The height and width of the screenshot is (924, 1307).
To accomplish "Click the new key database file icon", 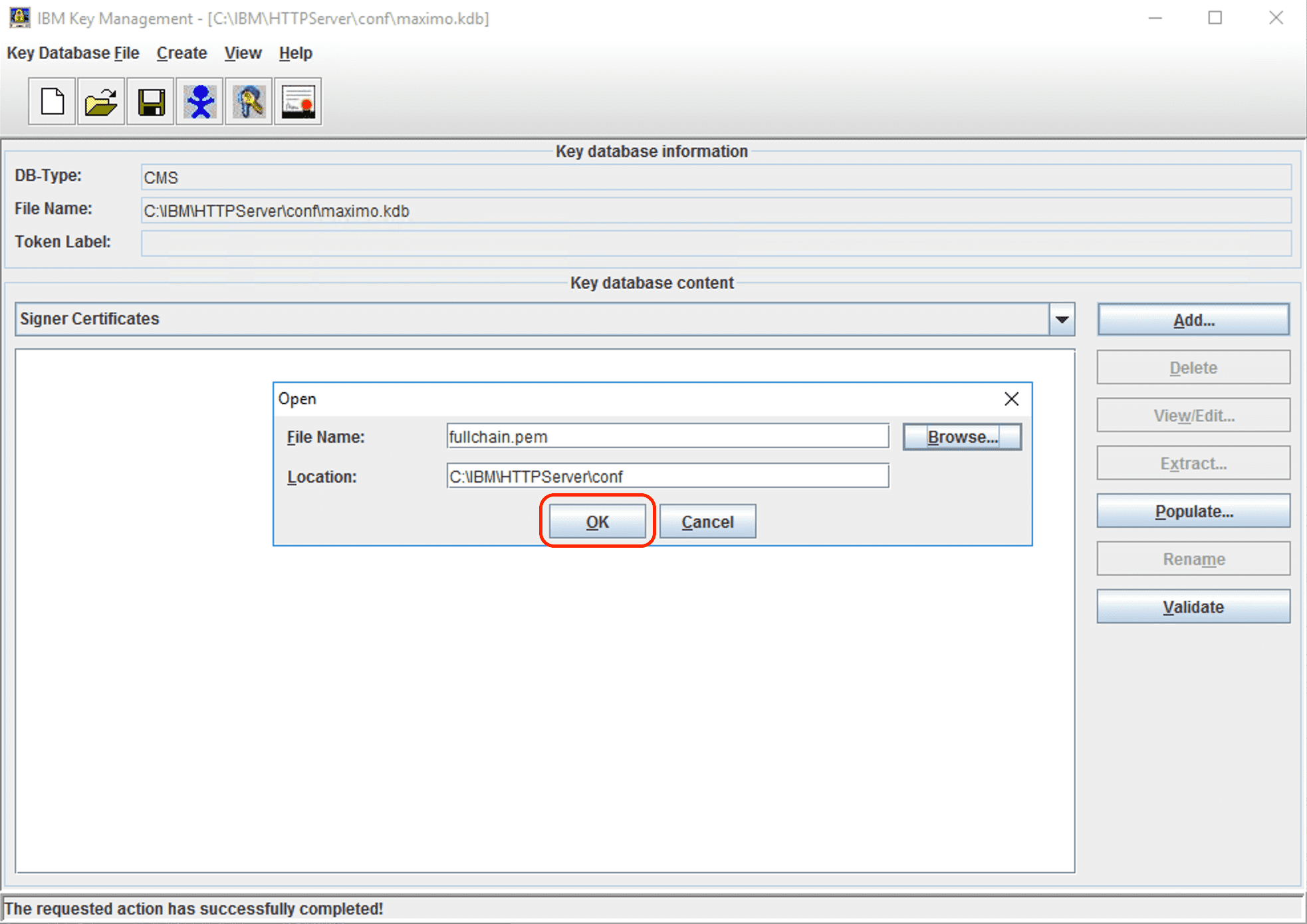I will pyautogui.click(x=52, y=102).
